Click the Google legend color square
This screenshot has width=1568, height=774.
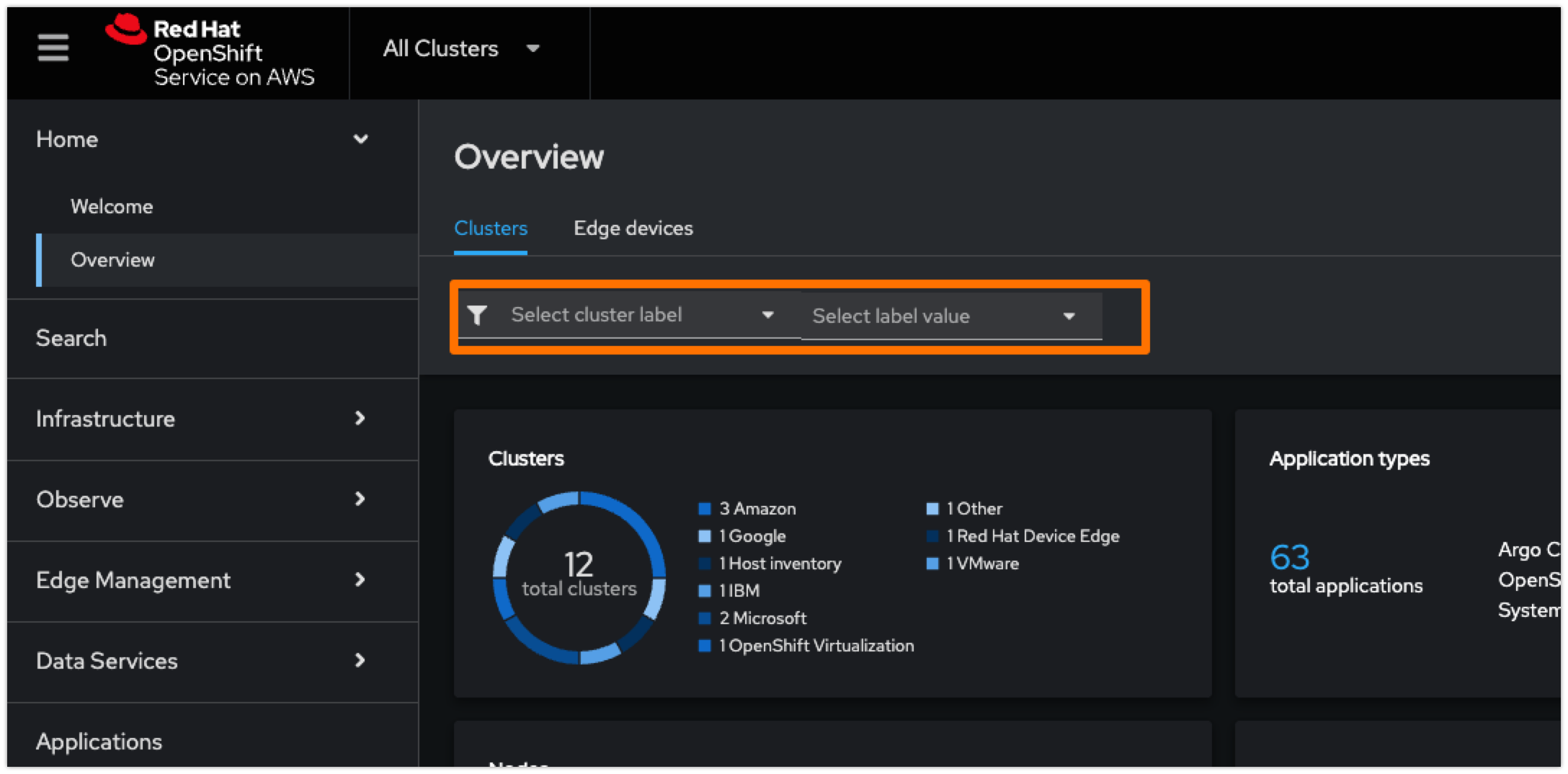pyautogui.click(x=705, y=536)
